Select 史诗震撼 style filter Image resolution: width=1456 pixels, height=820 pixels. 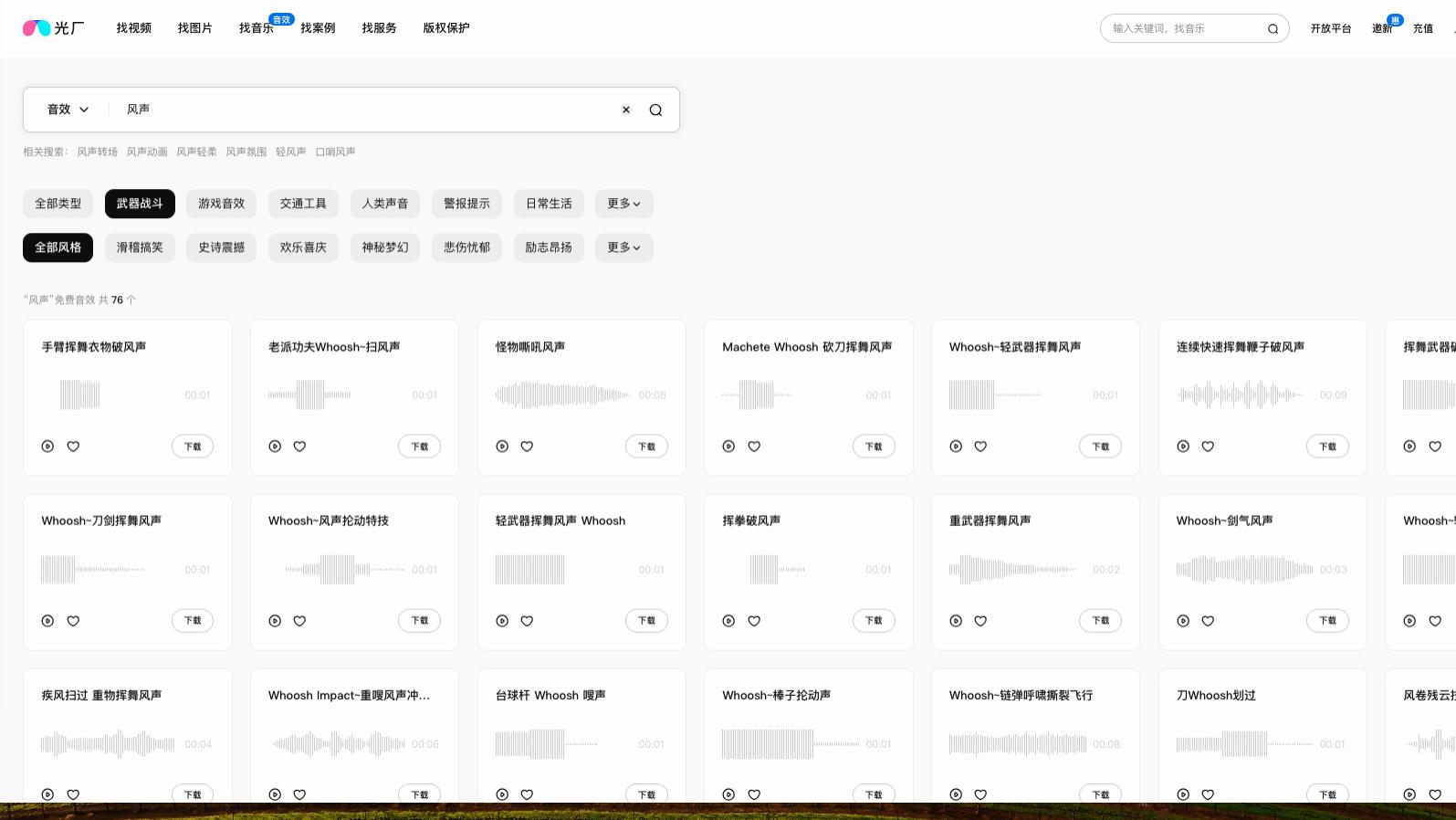click(x=222, y=247)
